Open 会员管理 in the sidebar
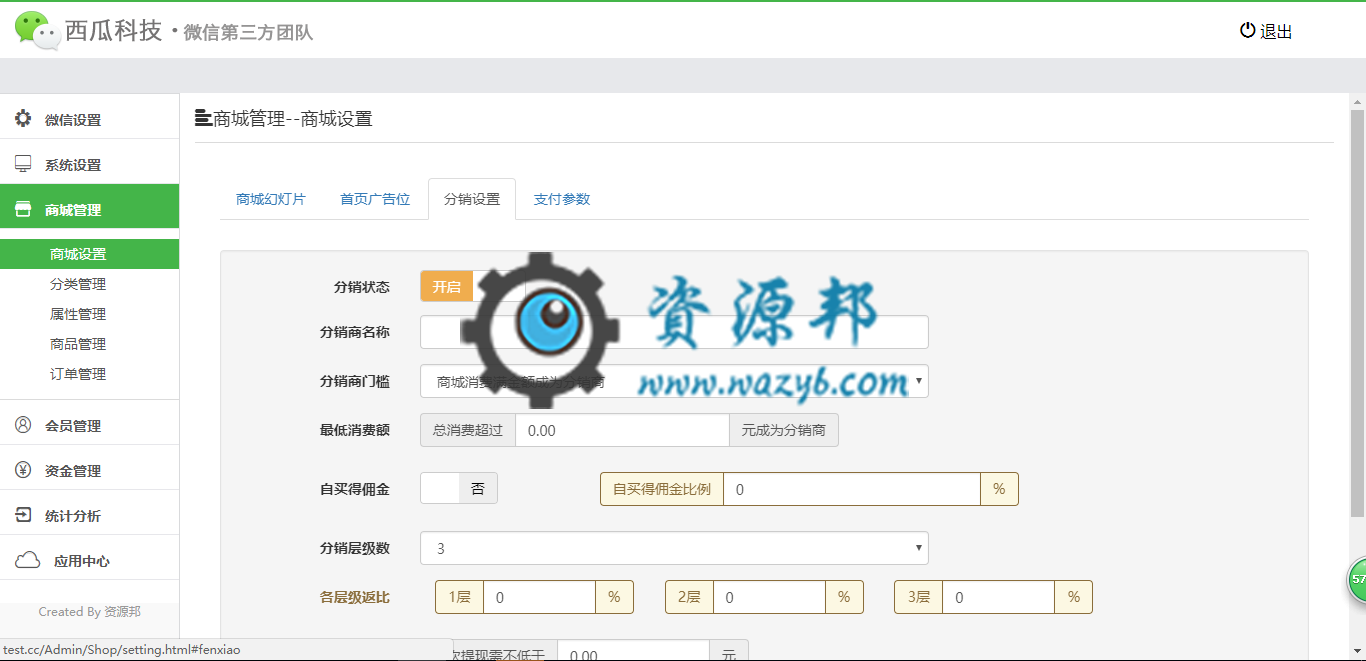Image resolution: width=1366 pixels, height=661 pixels. 90,425
